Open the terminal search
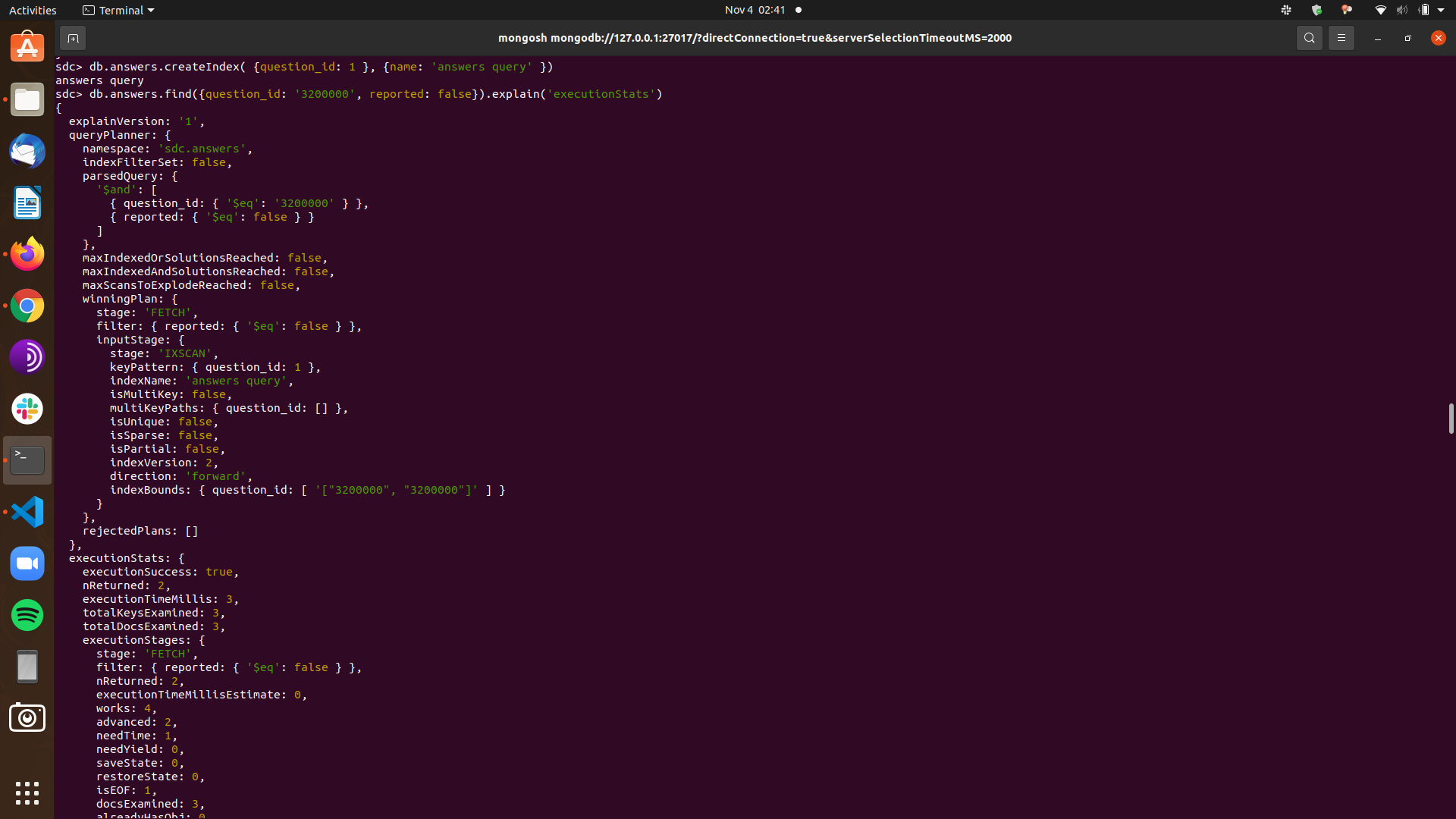The width and height of the screenshot is (1456, 819). (1310, 38)
